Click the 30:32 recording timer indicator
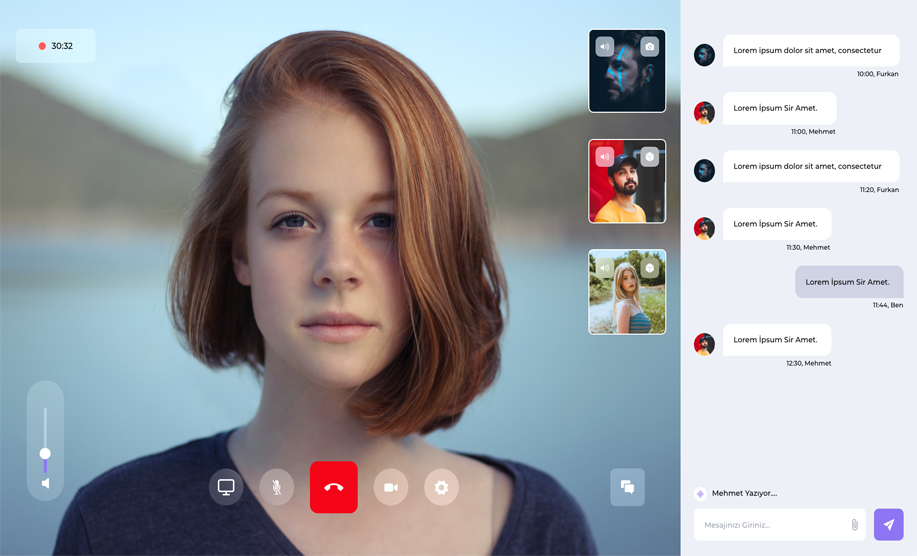Screen dimensions: 917x556 point(56,46)
